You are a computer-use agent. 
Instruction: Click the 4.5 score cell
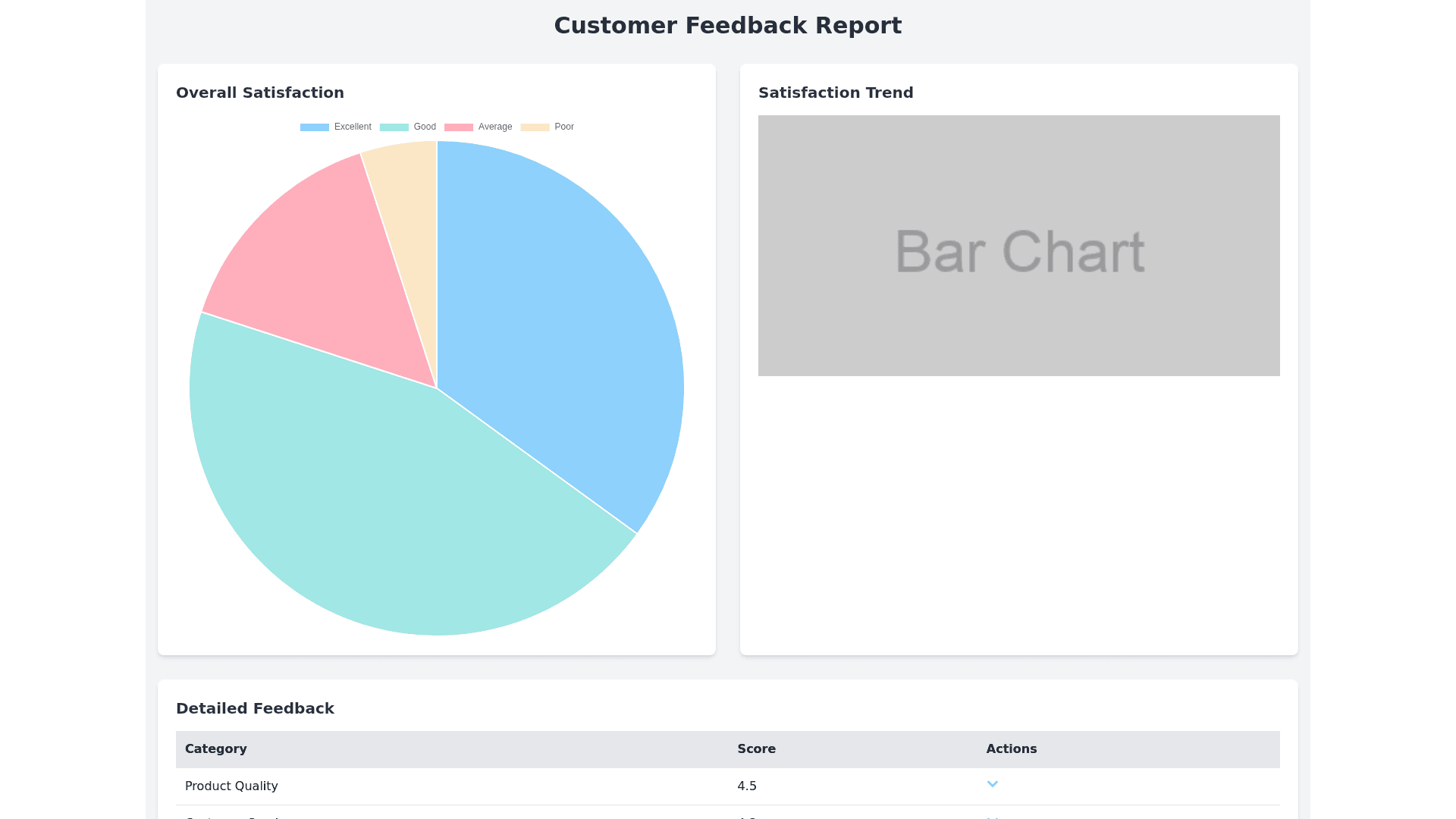click(747, 786)
